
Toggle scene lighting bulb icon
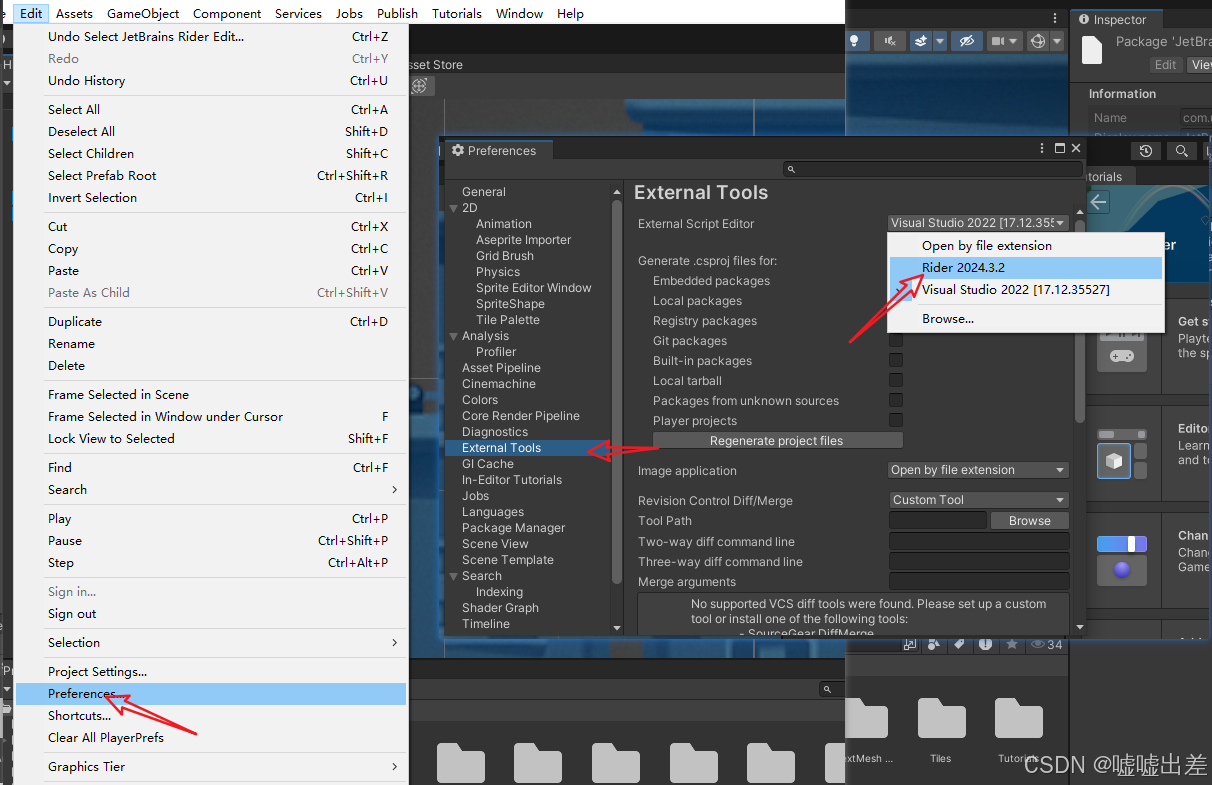855,41
